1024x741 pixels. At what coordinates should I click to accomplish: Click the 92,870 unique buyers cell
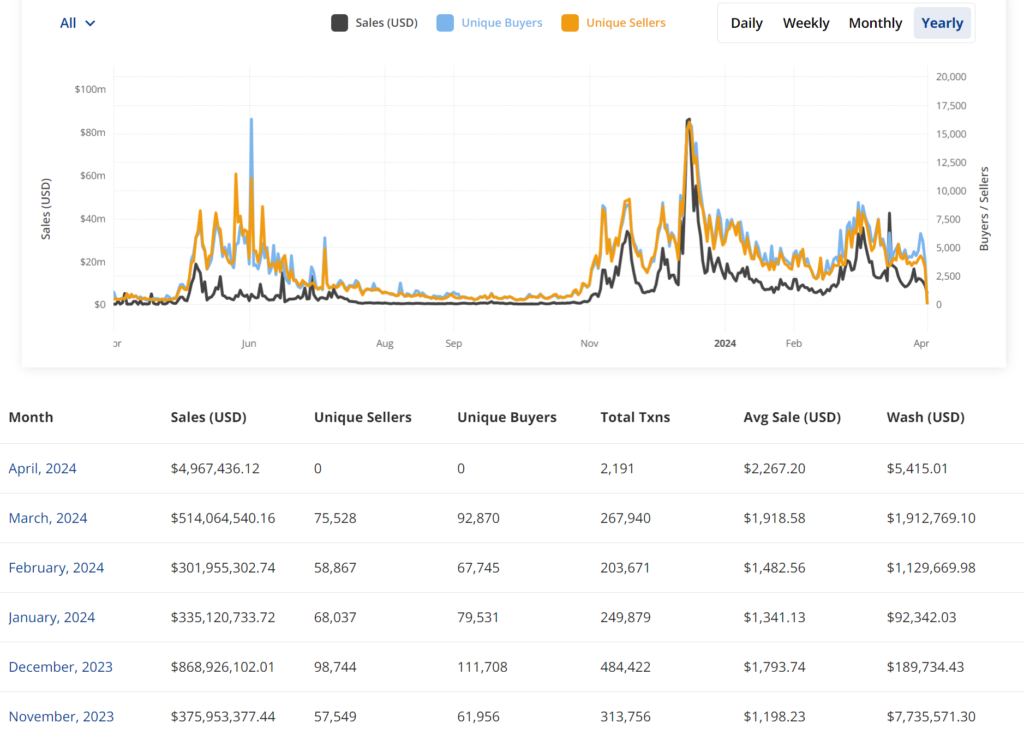coord(478,518)
